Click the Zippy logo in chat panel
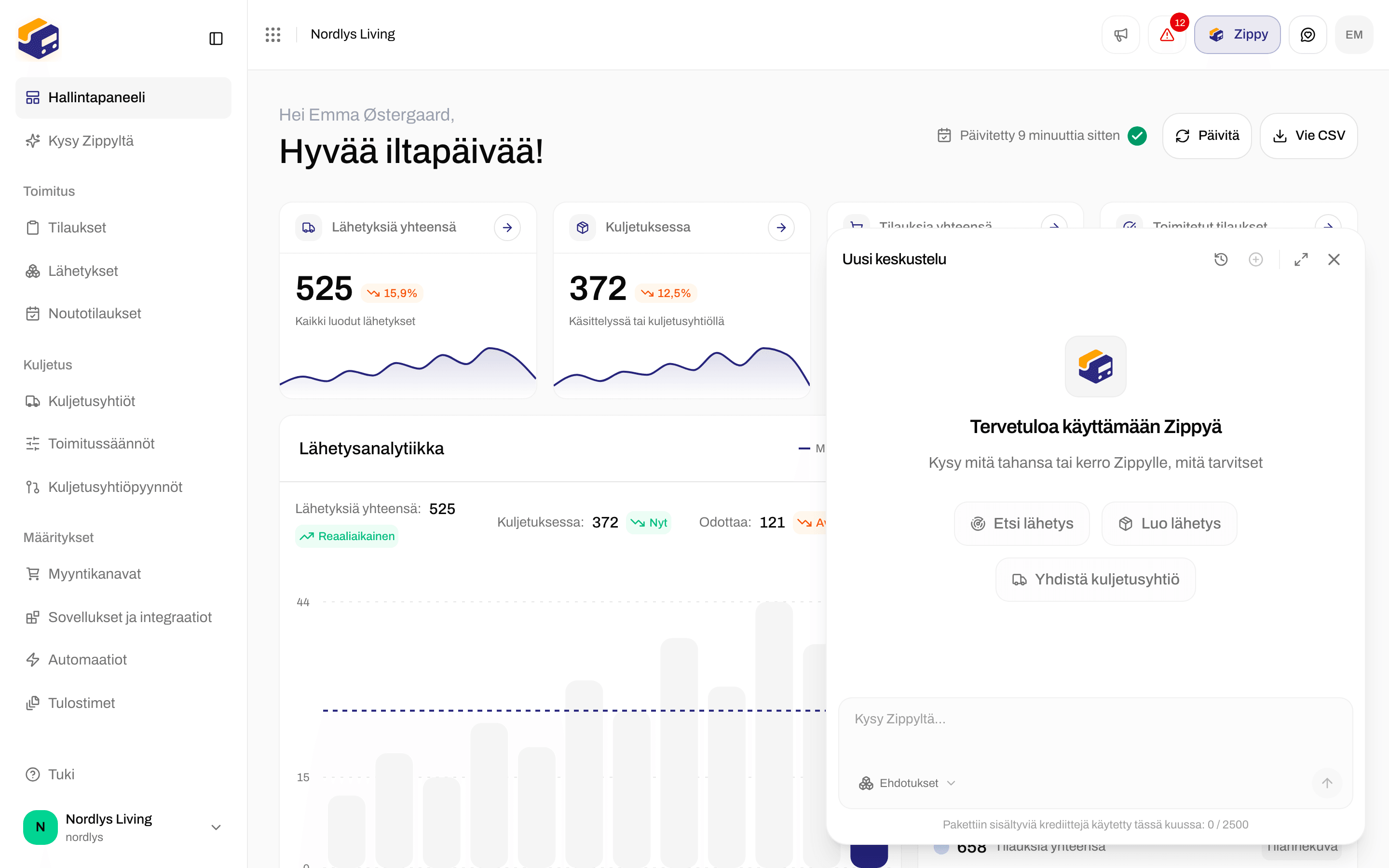Screen dimensions: 1389x868 1095,366
